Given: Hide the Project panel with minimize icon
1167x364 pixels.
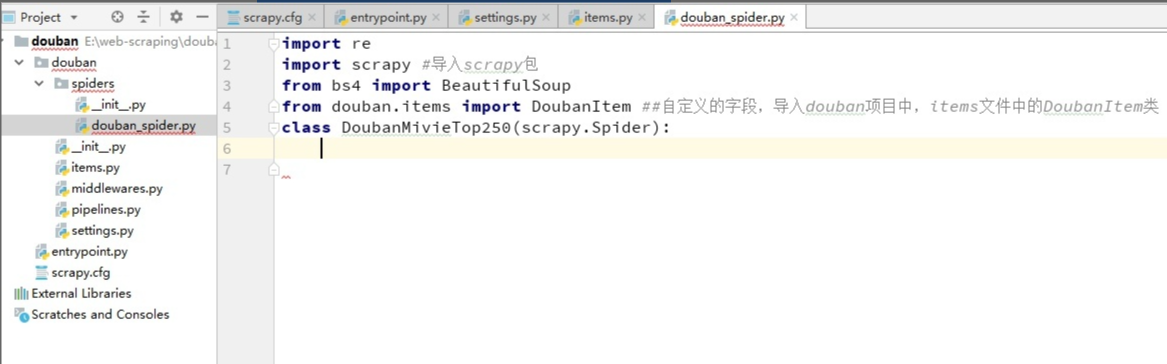Looking at the screenshot, I should point(202,16).
